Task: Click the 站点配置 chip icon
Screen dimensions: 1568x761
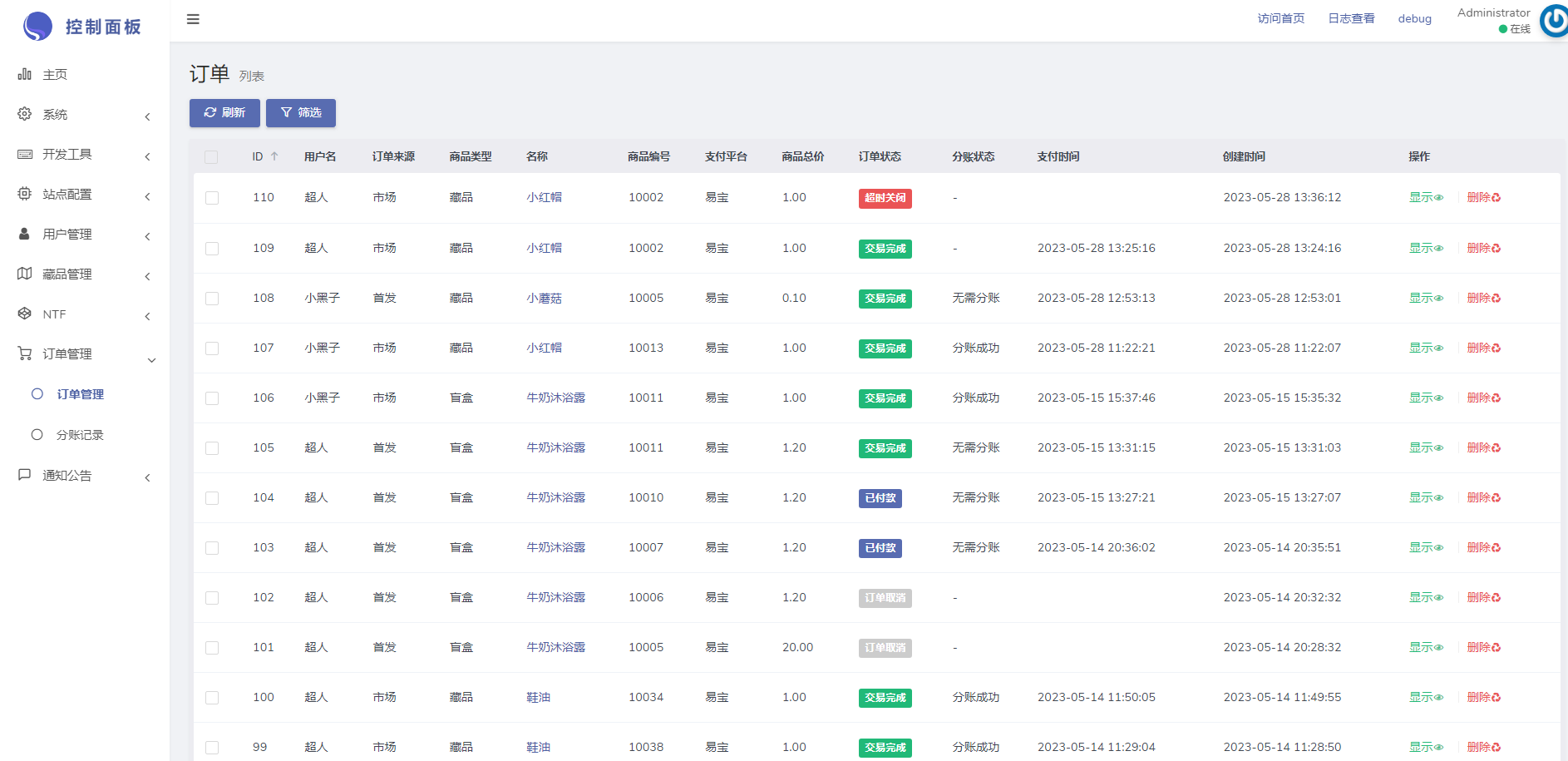Action: click(25, 194)
